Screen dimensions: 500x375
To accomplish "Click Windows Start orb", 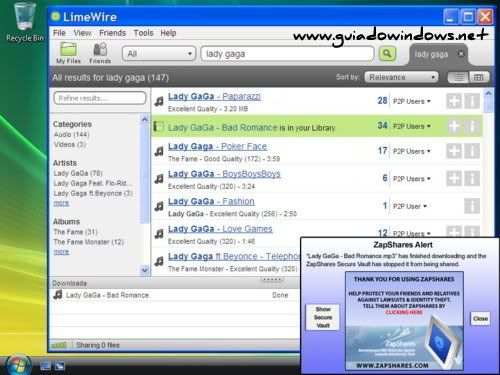I will 18,365.
